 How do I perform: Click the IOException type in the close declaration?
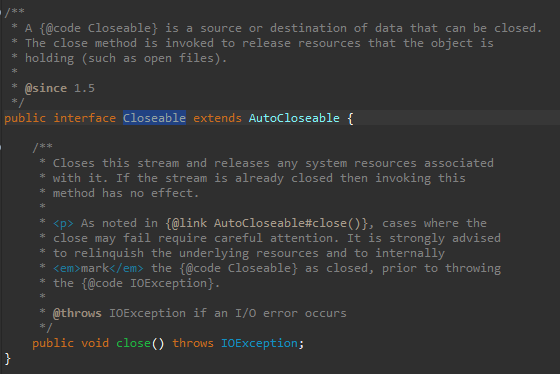pos(259,343)
